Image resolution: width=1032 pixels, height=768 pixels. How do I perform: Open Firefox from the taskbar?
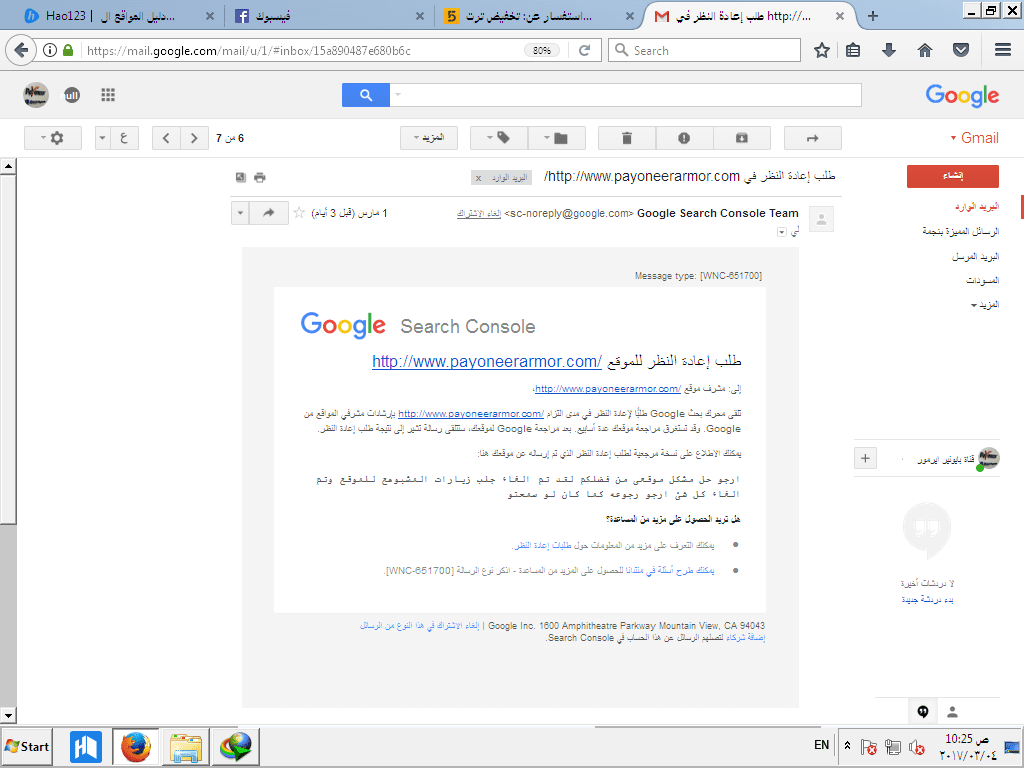136,747
